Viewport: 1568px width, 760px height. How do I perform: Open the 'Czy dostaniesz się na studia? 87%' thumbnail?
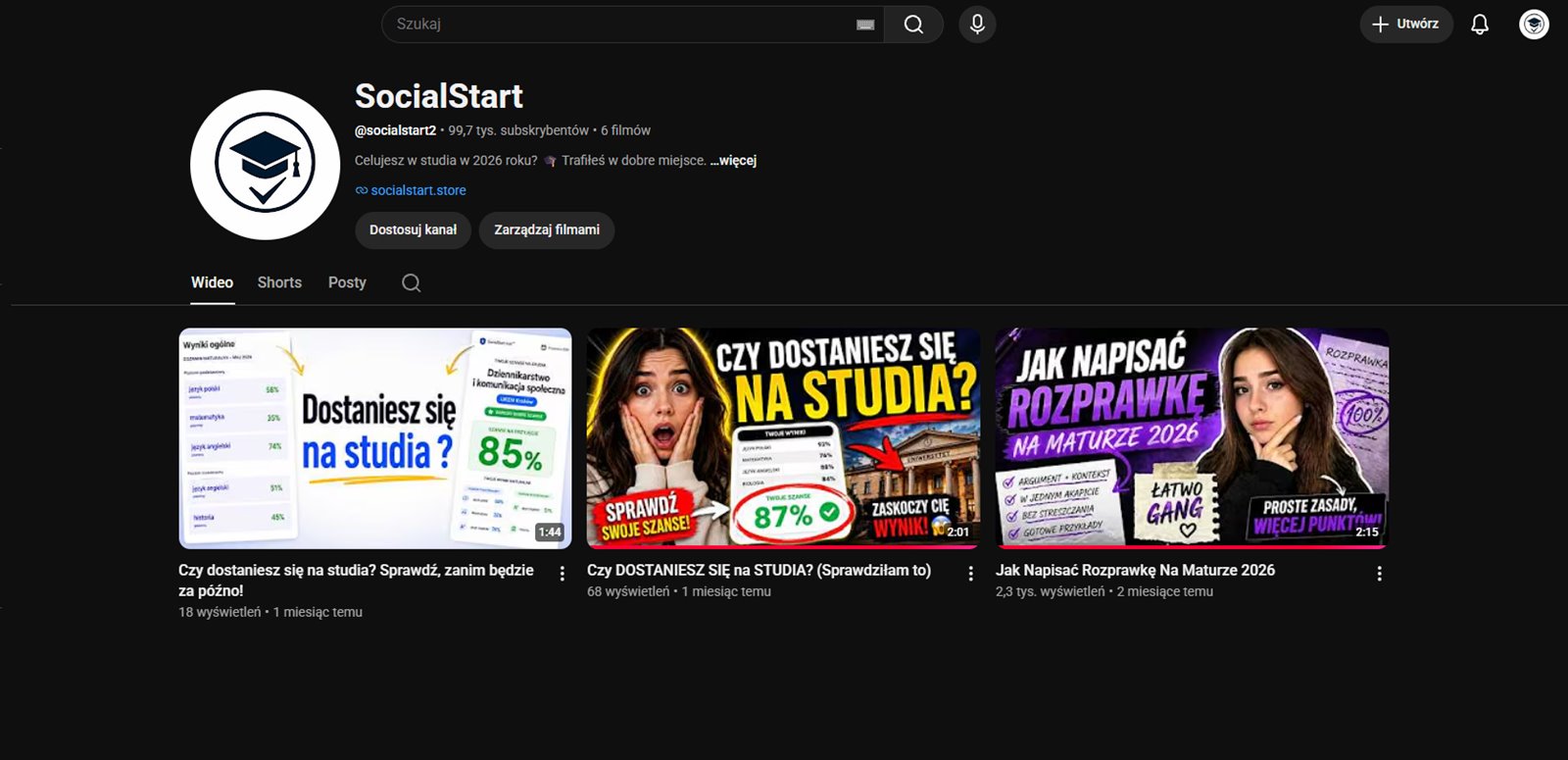(x=783, y=438)
